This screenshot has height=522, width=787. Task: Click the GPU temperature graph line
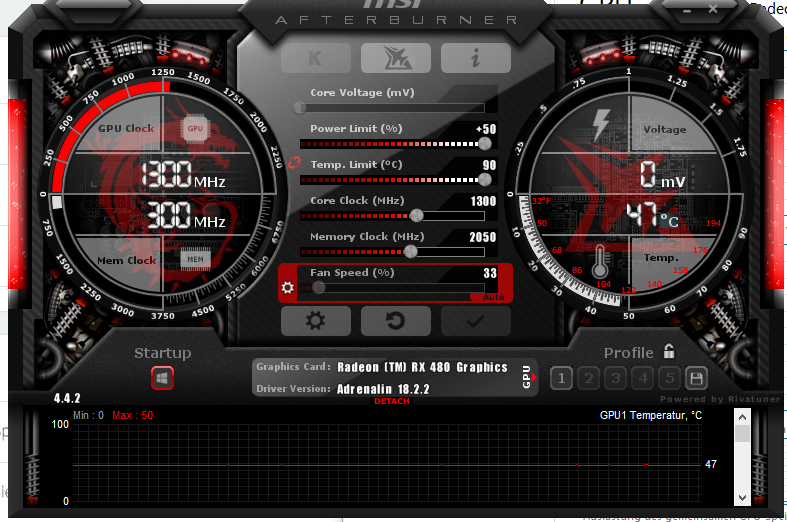coord(386,466)
